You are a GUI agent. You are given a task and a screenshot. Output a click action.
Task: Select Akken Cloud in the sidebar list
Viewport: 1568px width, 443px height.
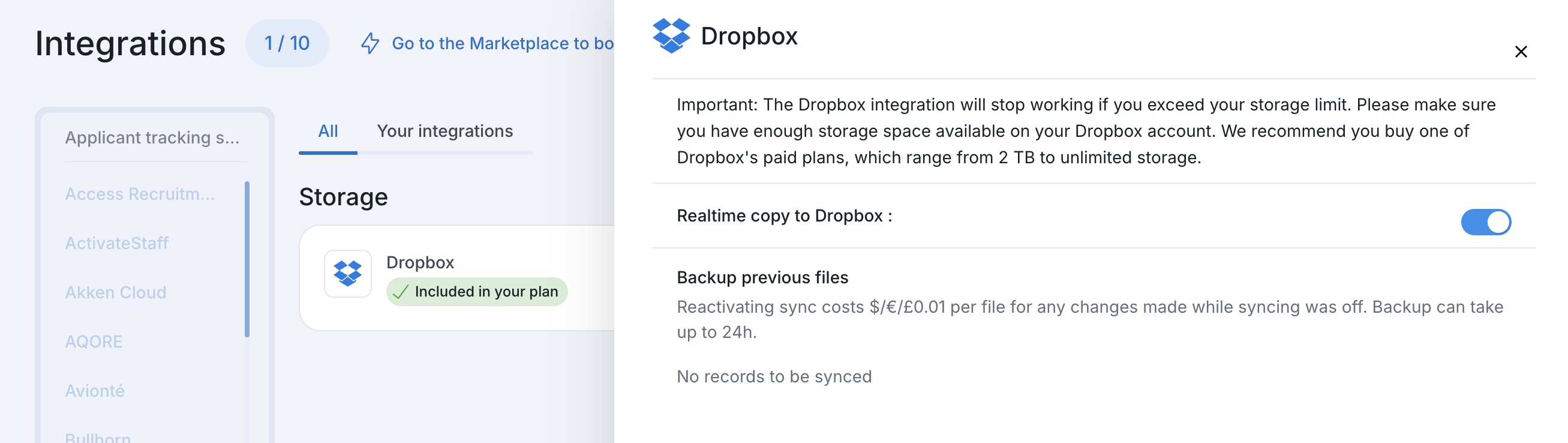[x=116, y=292]
